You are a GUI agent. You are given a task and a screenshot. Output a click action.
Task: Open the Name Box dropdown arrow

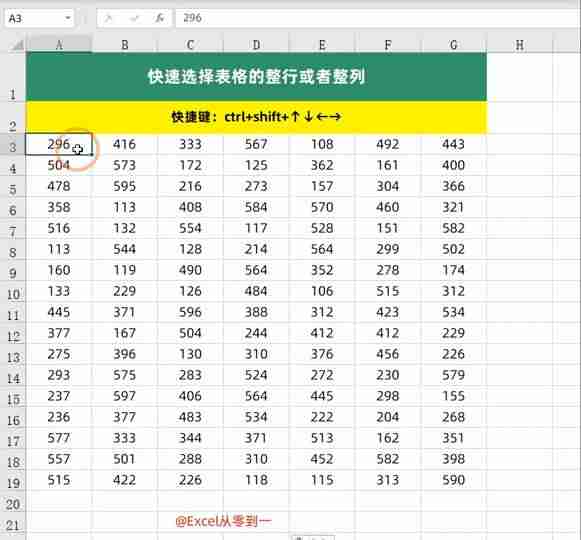click(67, 18)
